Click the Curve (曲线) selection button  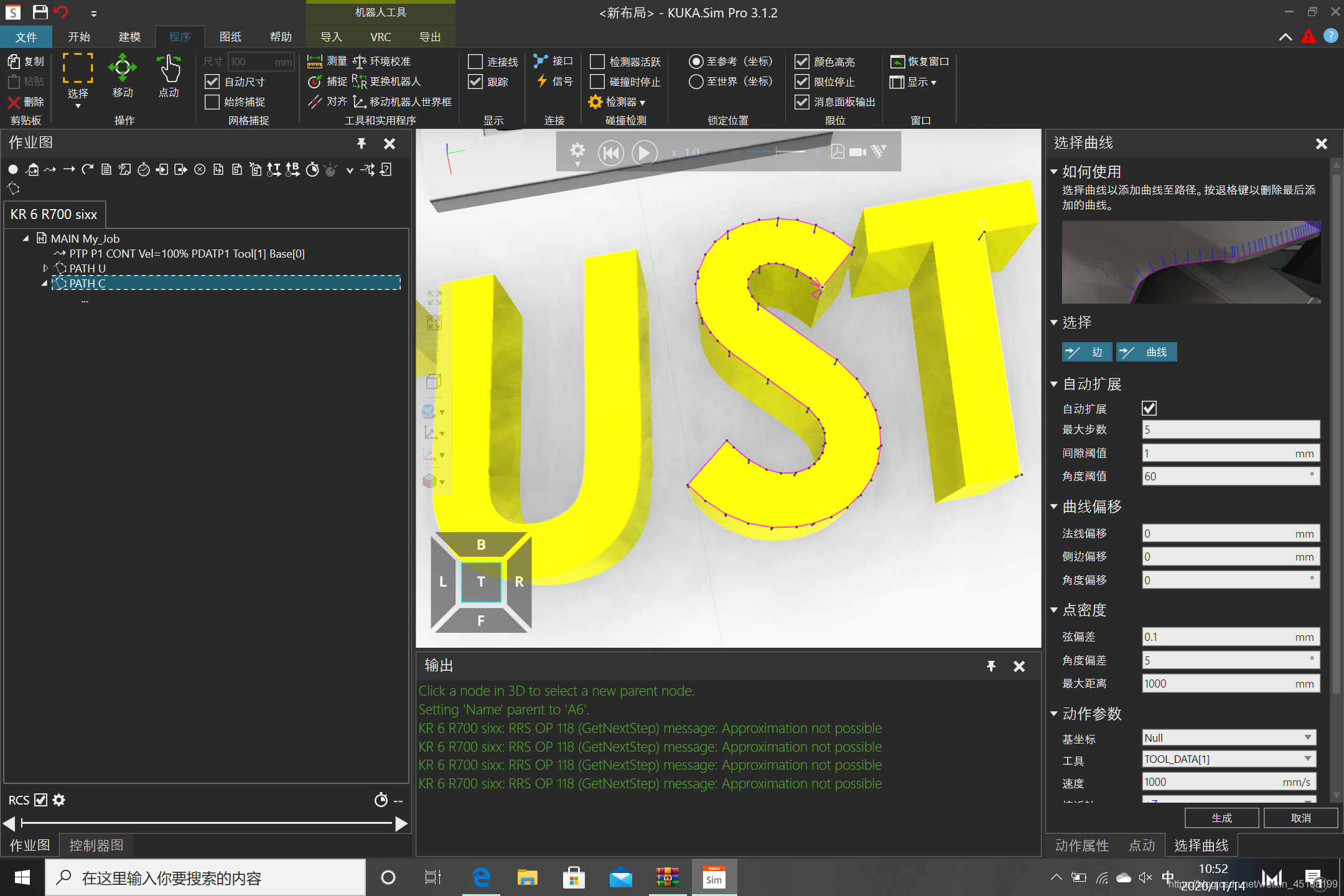tap(1146, 352)
